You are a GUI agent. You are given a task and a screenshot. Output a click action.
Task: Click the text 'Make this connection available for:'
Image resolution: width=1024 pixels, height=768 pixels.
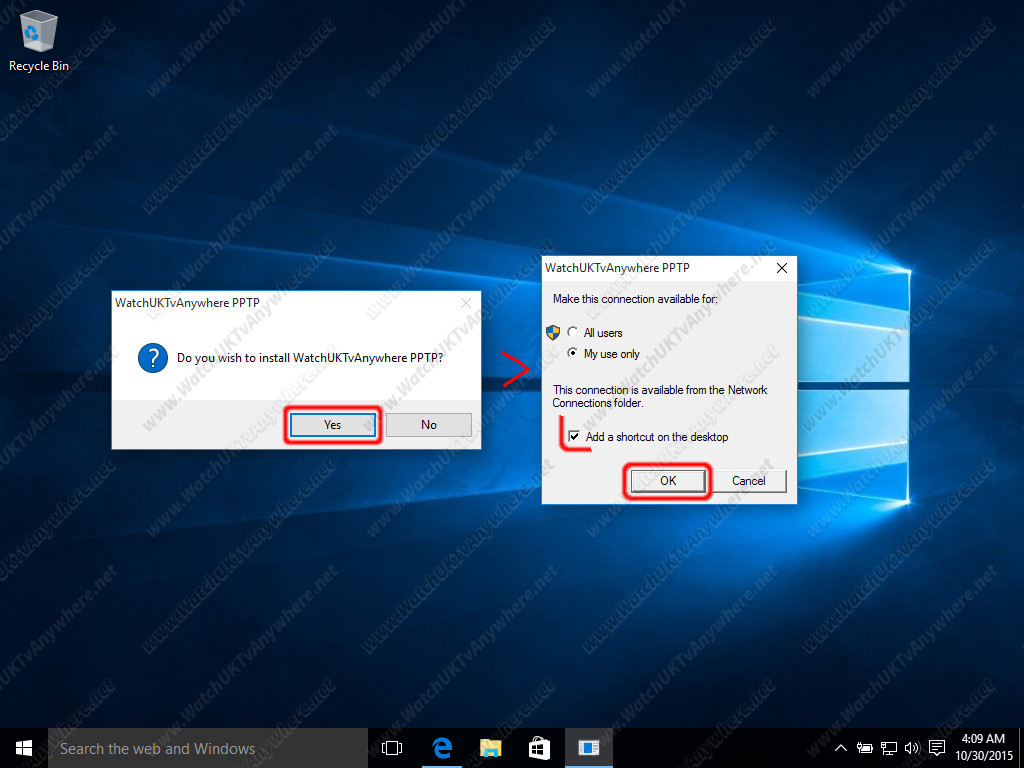pyautogui.click(x=635, y=298)
